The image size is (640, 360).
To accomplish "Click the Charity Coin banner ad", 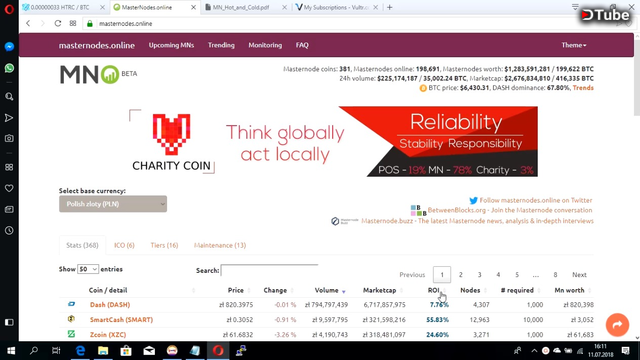I will [333, 142].
